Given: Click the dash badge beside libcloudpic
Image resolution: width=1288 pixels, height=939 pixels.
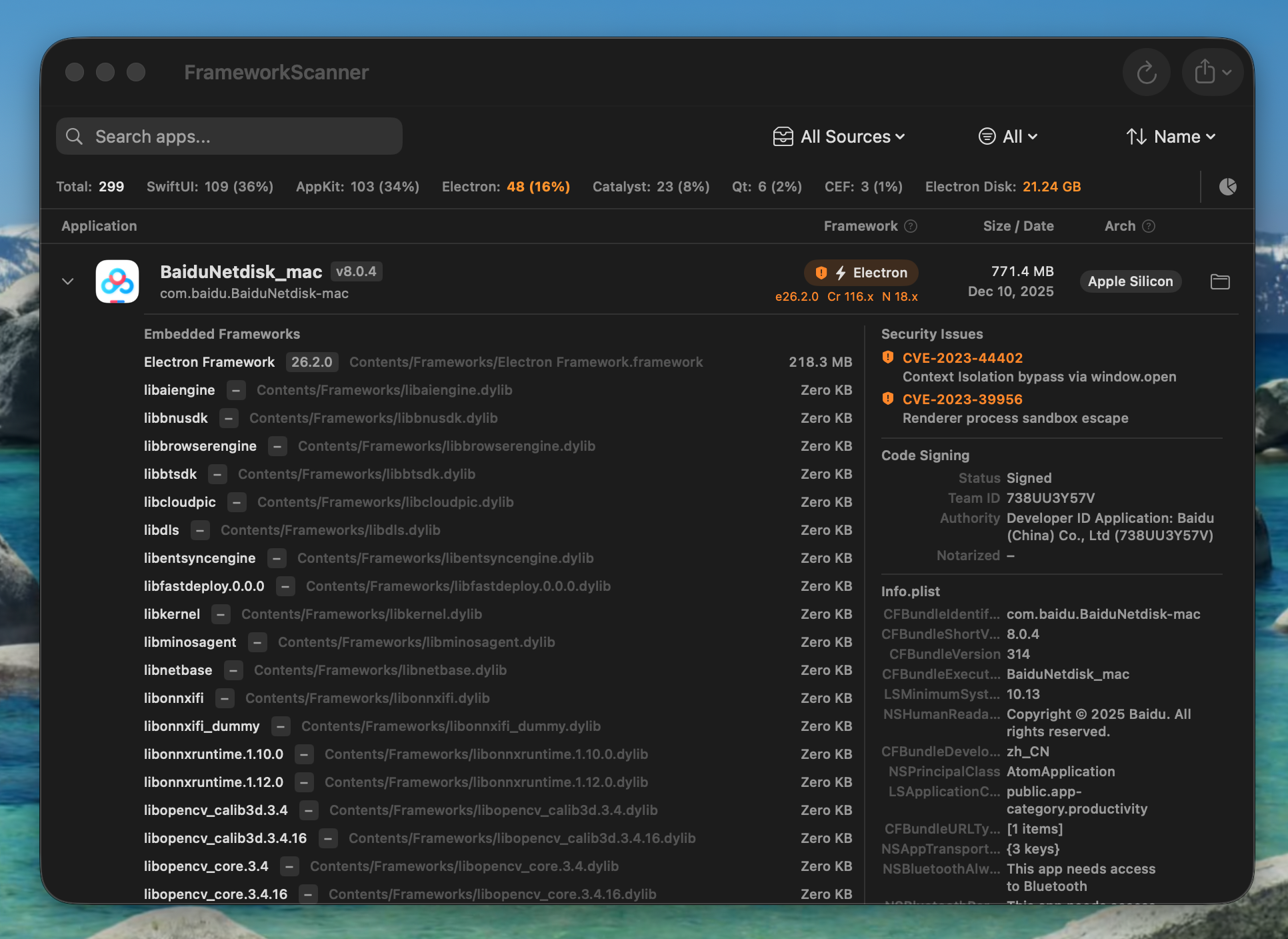Looking at the screenshot, I should click(x=237, y=502).
